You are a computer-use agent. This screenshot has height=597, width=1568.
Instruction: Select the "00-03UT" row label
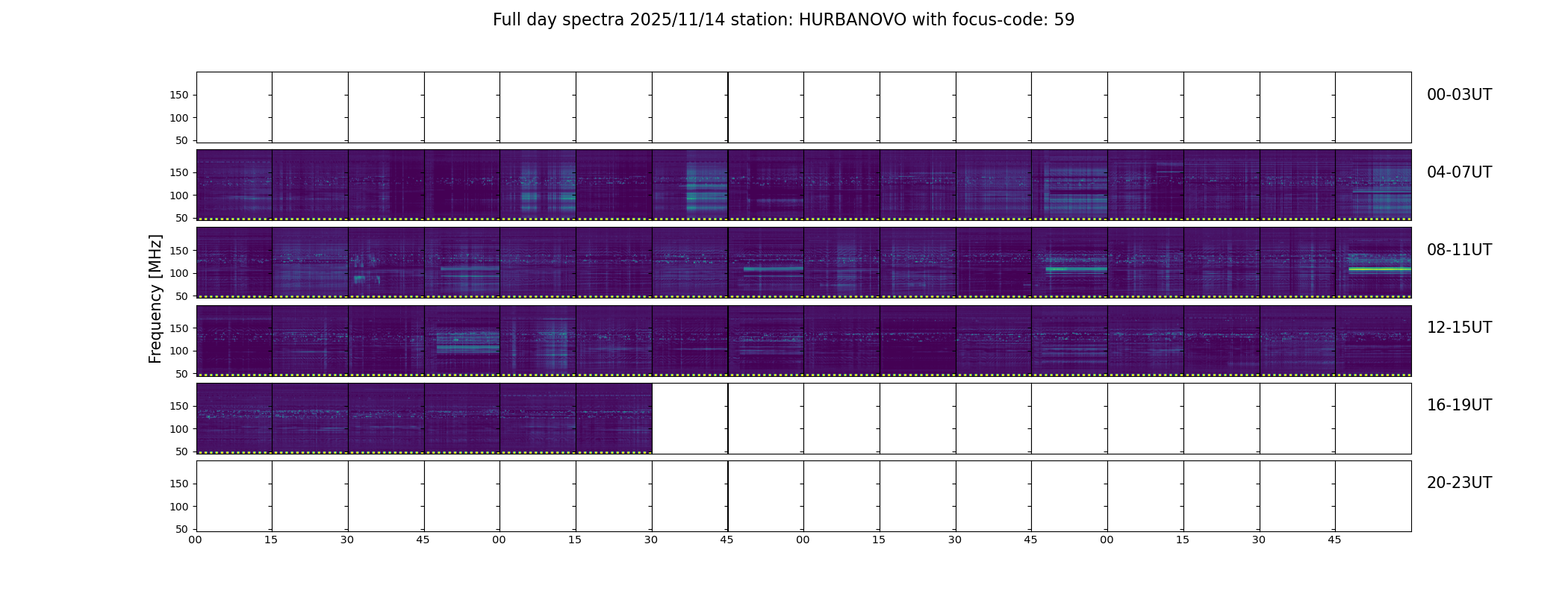(1459, 95)
